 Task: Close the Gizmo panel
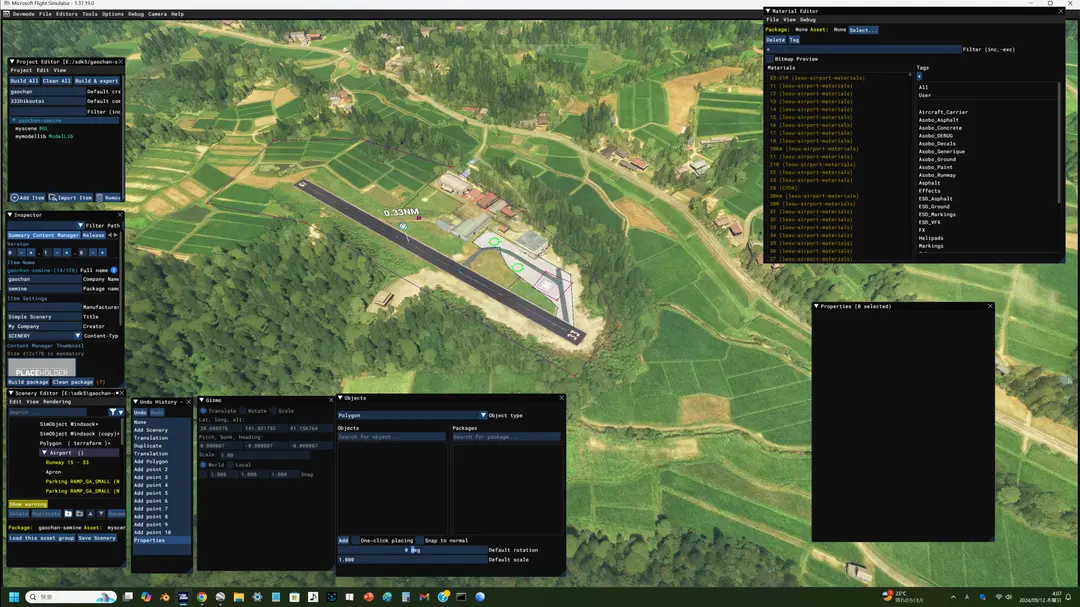331,400
